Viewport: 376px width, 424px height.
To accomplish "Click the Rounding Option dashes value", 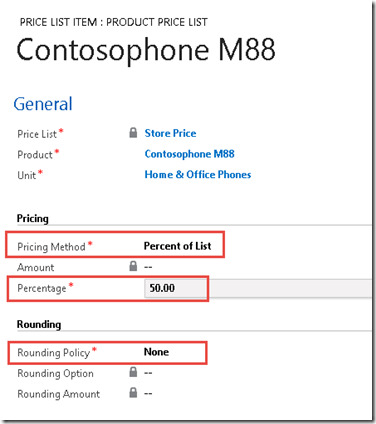I will (x=148, y=373).
